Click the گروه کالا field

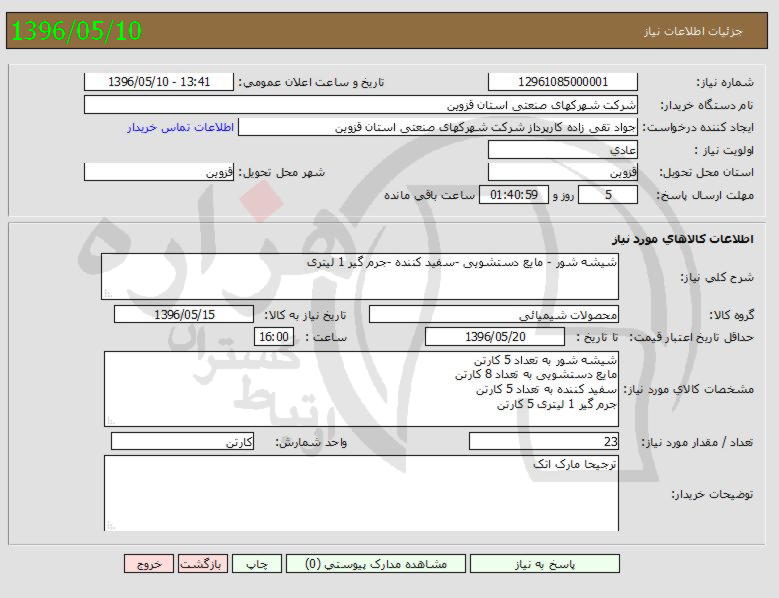point(493,314)
